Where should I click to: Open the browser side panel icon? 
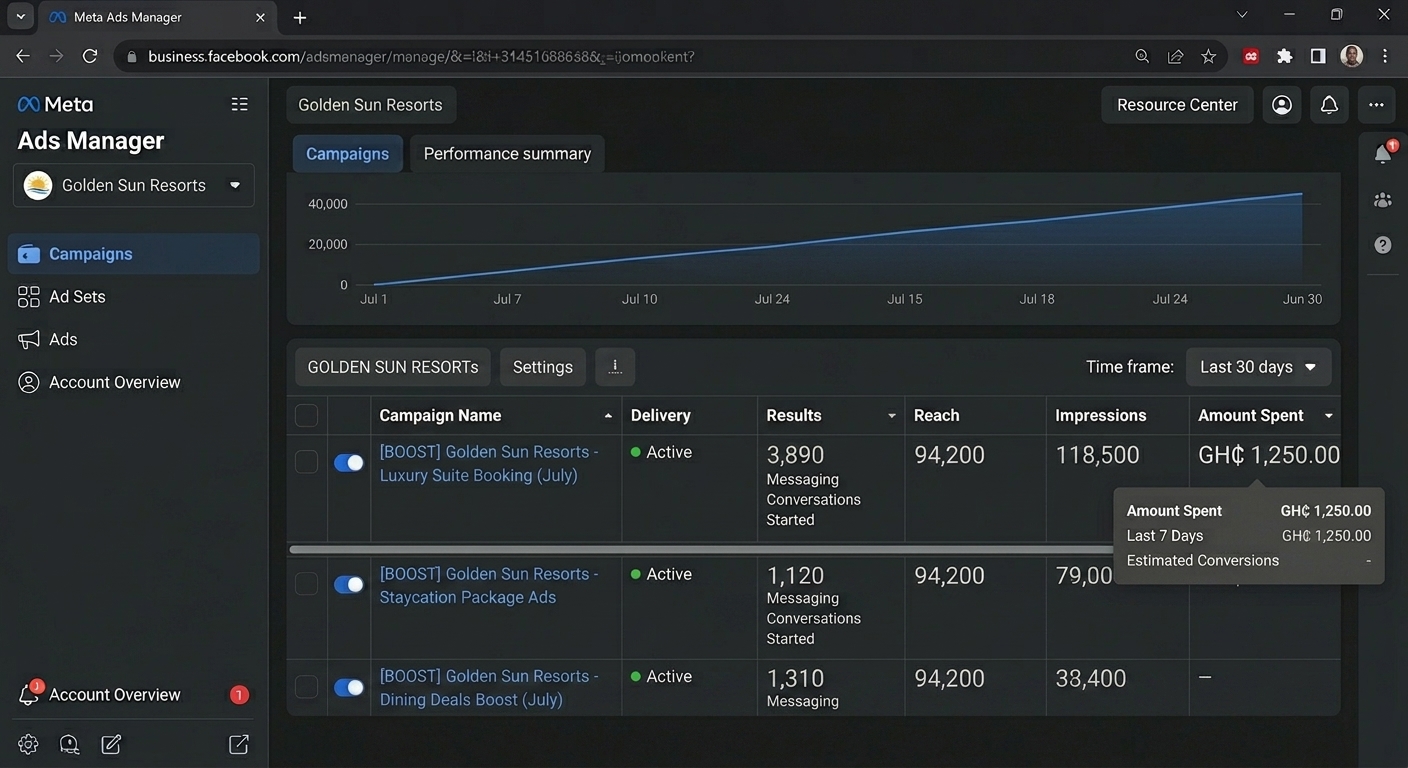pyautogui.click(x=1318, y=57)
